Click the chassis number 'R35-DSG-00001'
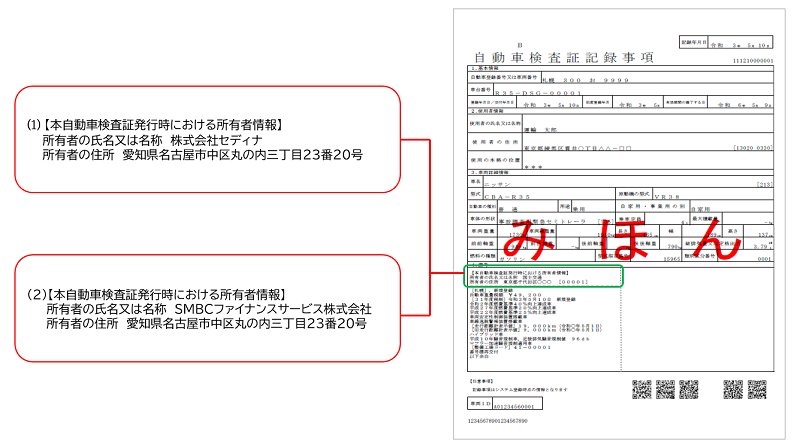 tap(538, 93)
